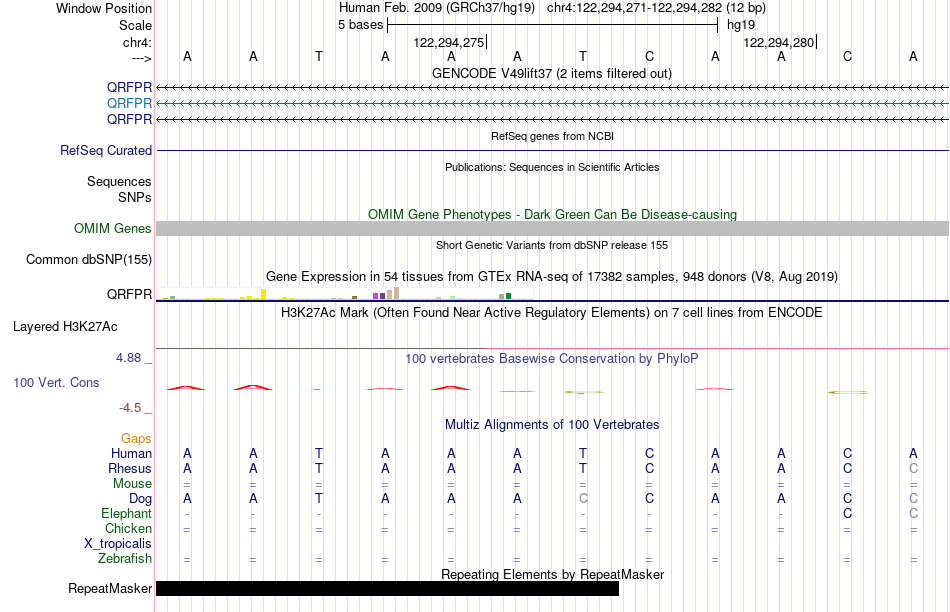Click the purple bars in GTEx expression chart
This screenshot has width=950, height=612.
379,296
